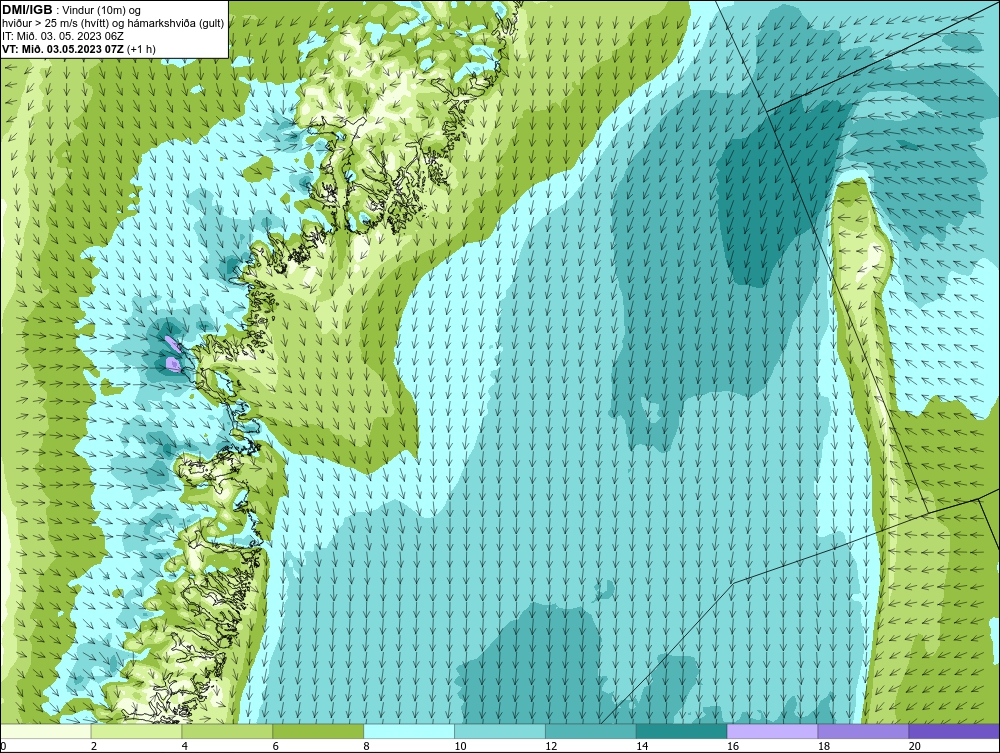1000x753 pixels.
Task: Click the legend scale label '0'
Action: (x=3, y=746)
